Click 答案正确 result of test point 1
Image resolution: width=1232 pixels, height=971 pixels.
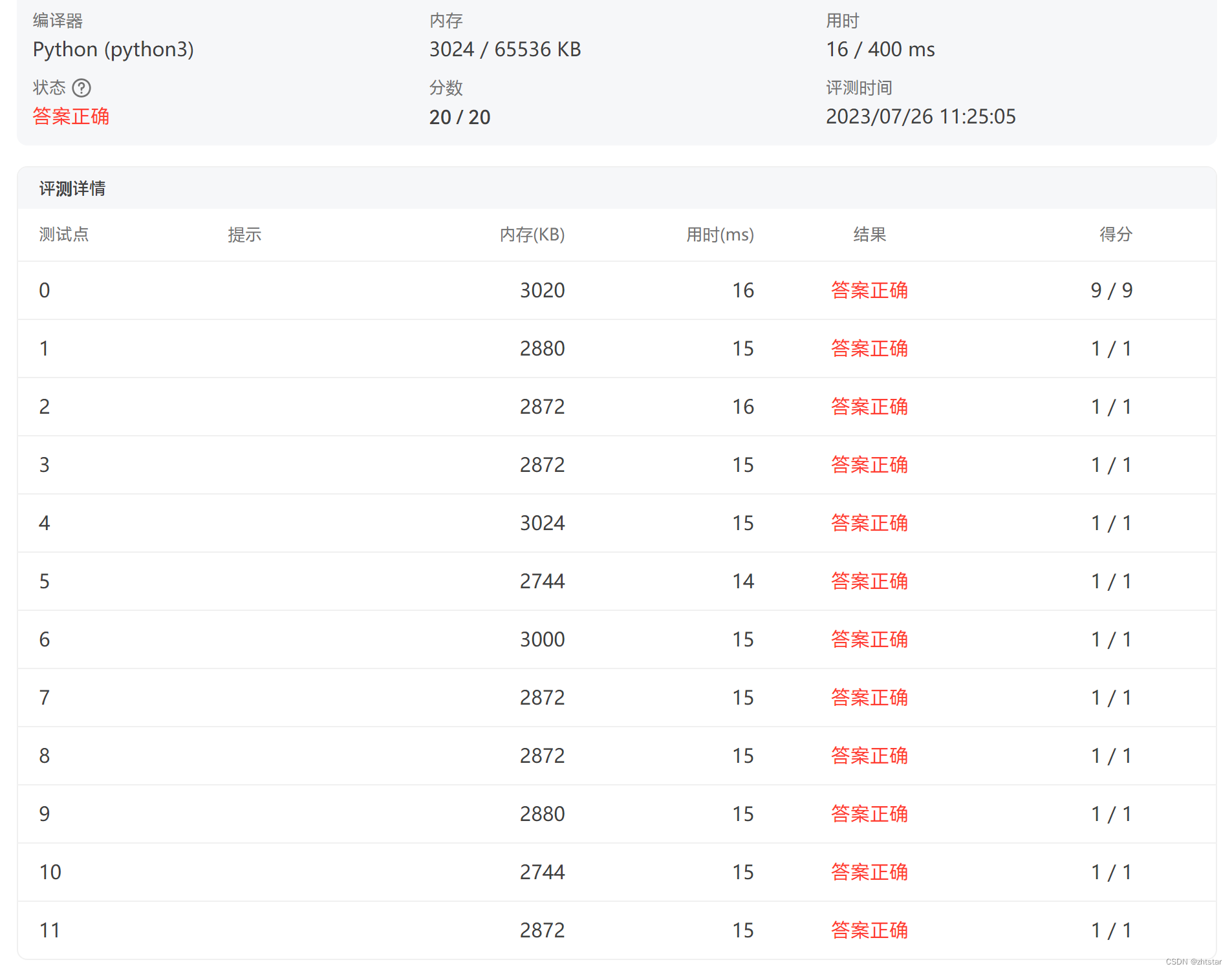[869, 348]
